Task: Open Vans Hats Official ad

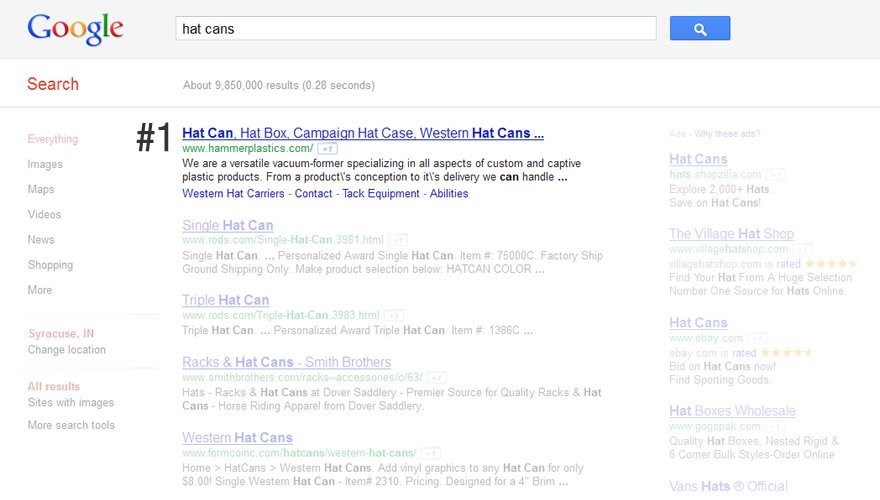Action: (728, 486)
